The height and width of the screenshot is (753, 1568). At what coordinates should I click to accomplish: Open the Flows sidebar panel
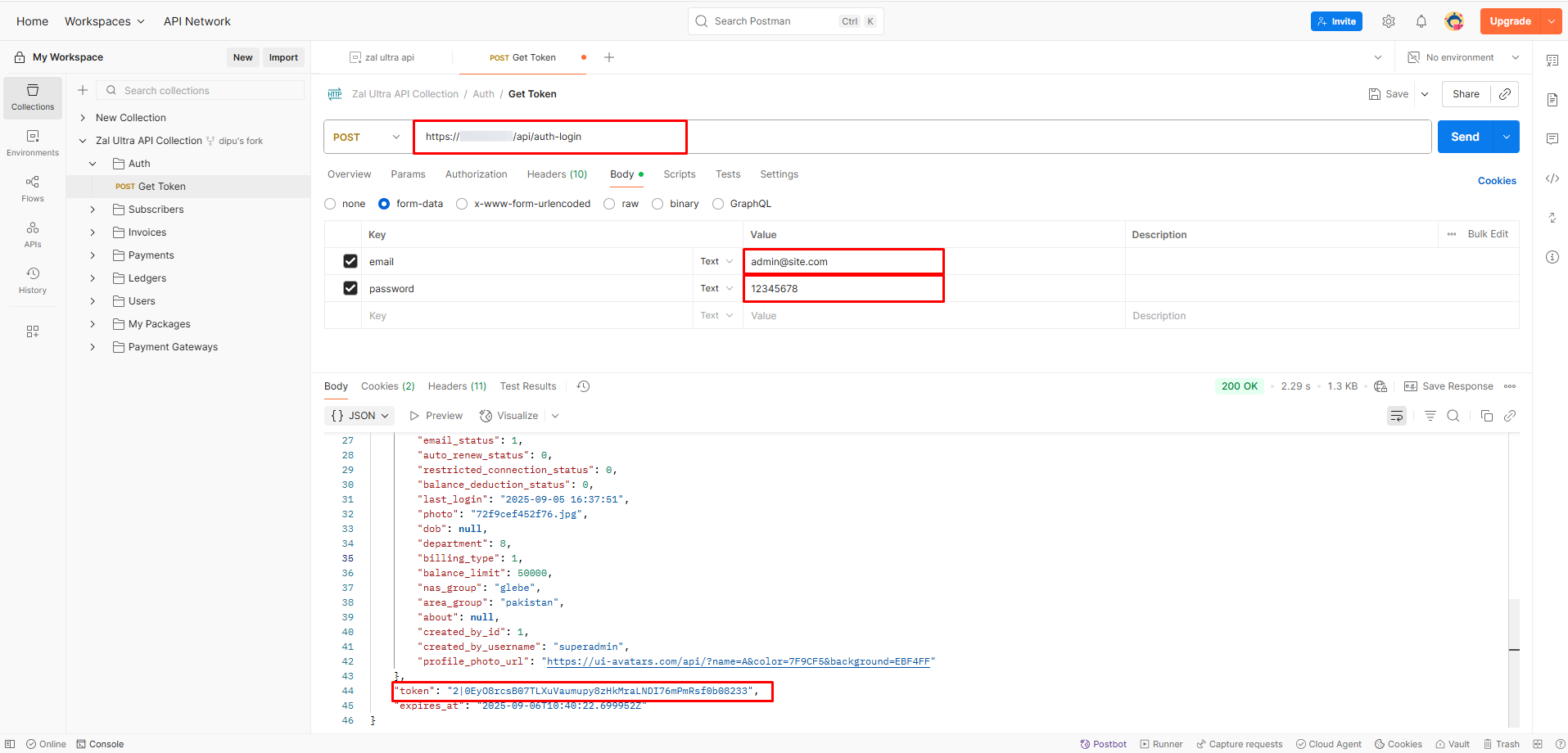pos(33,189)
